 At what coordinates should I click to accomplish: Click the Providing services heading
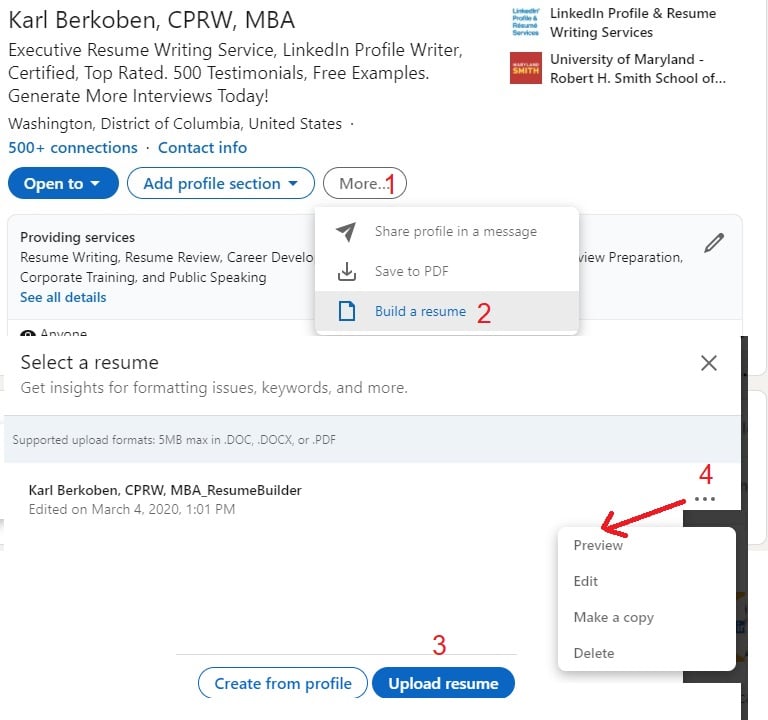coord(77,237)
